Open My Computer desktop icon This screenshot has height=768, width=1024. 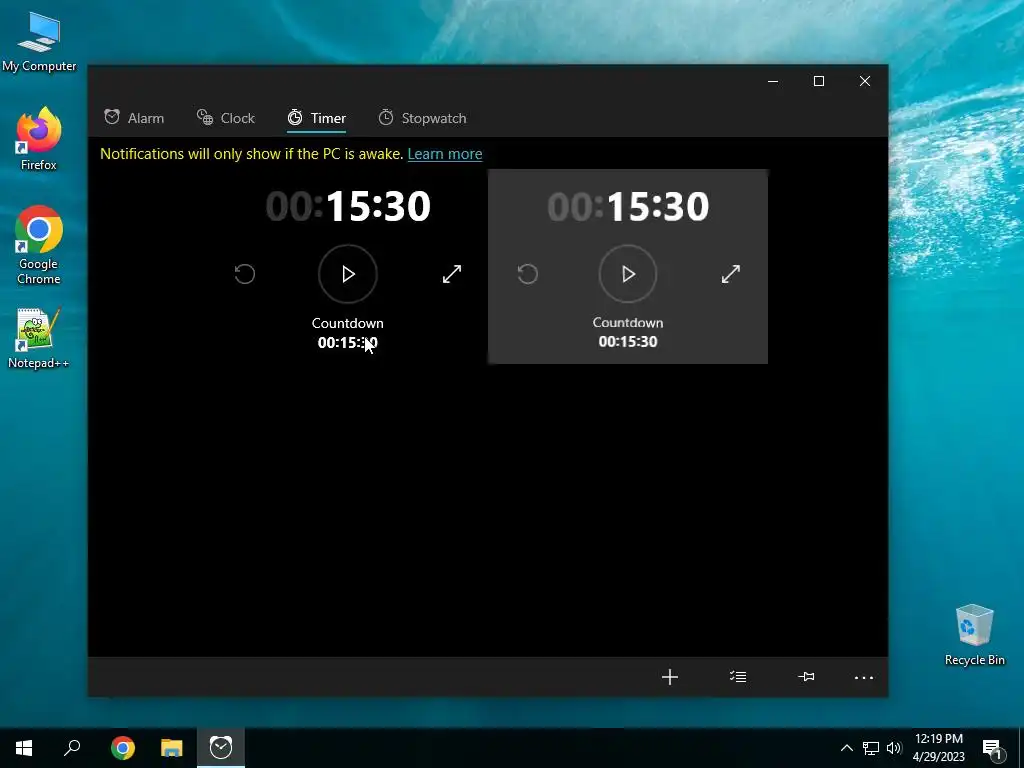click(39, 41)
